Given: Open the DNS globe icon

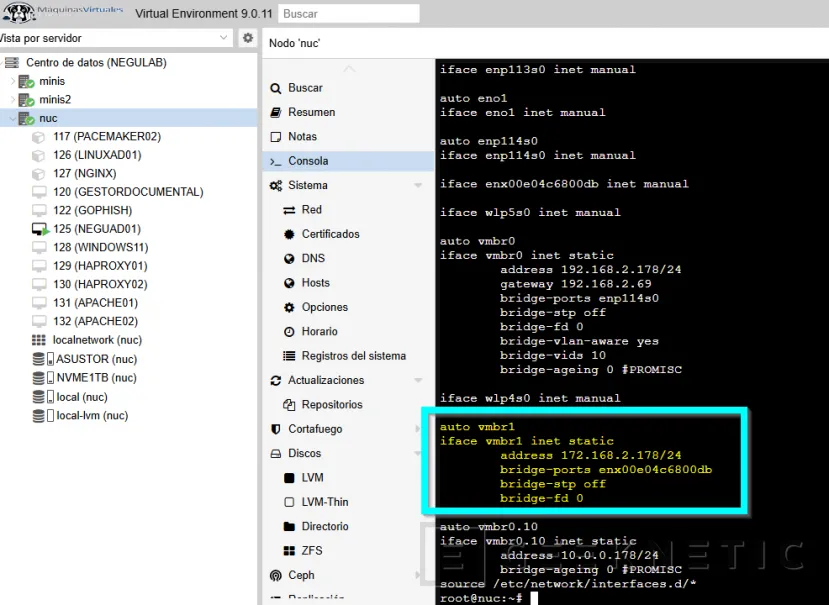Looking at the screenshot, I should (292, 258).
